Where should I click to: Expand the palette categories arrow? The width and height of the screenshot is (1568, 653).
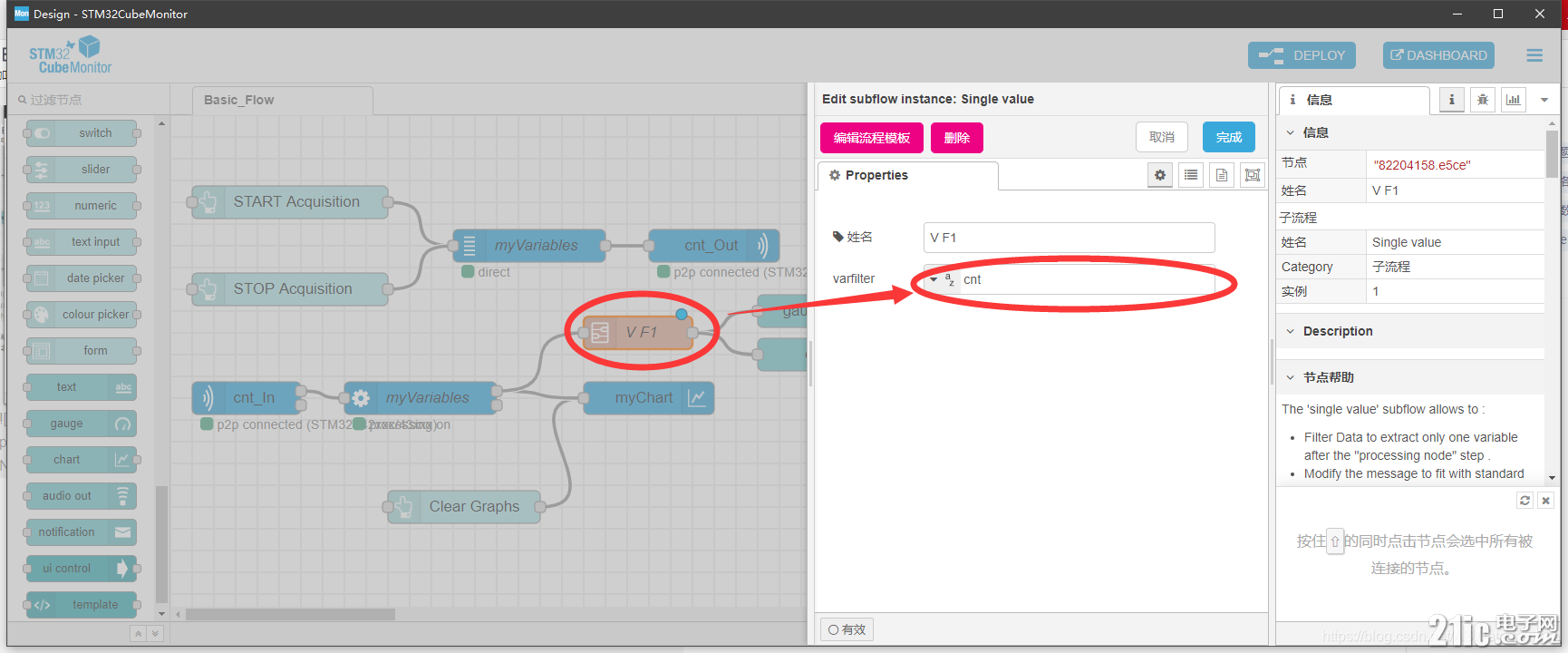tap(155, 634)
